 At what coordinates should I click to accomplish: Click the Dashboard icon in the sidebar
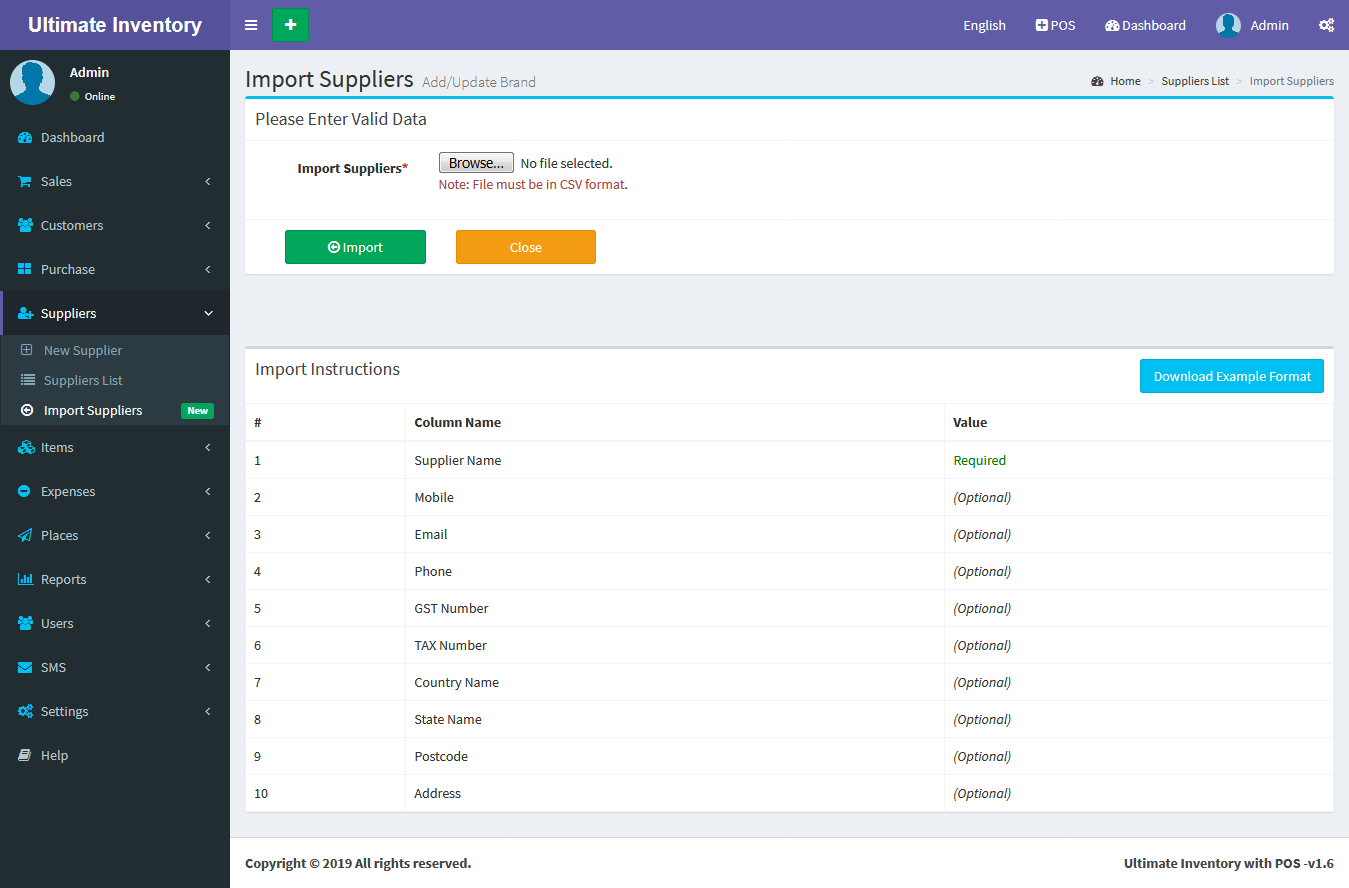(x=25, y=138)
